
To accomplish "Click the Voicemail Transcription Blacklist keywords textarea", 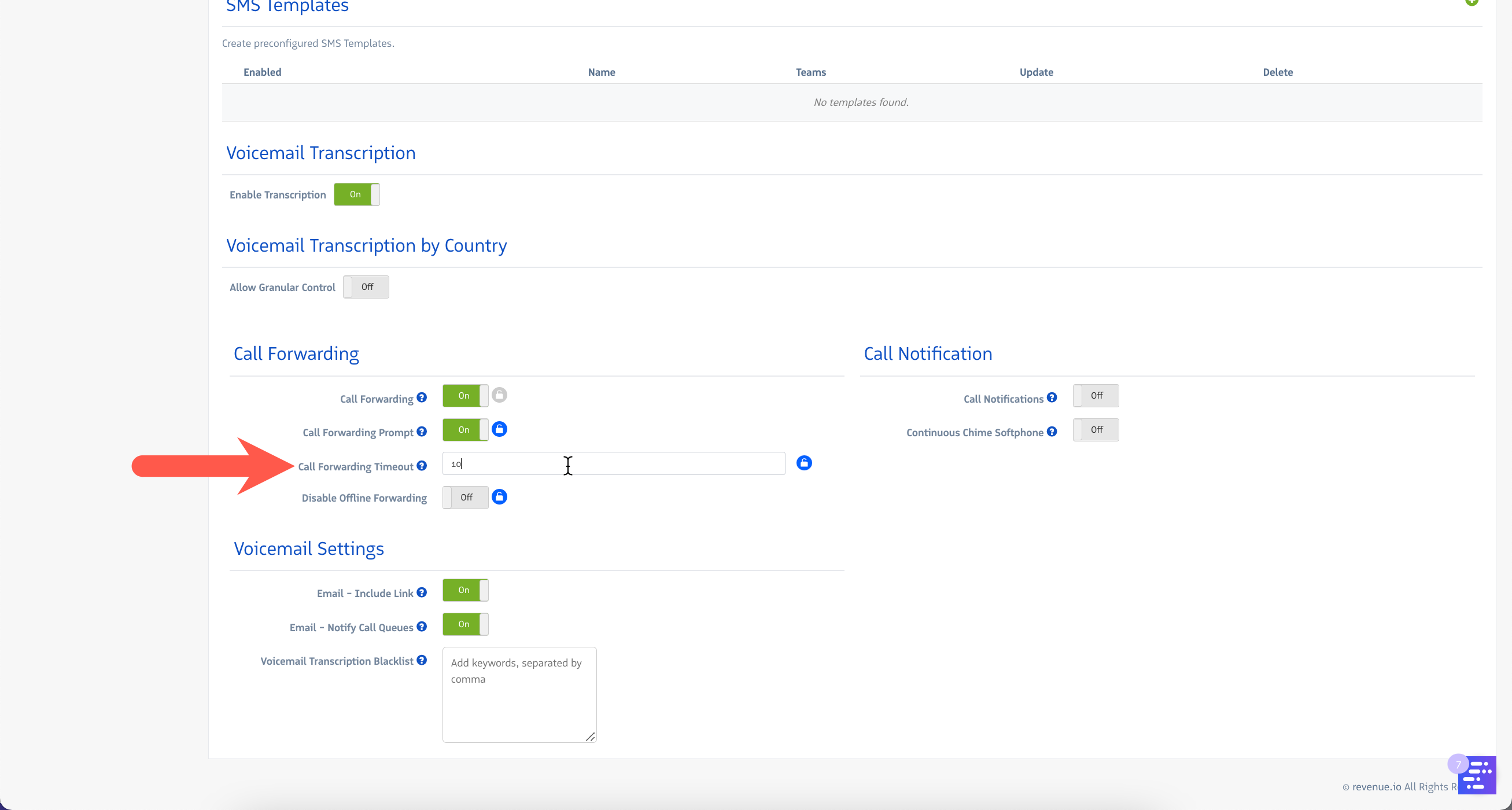I will 519,695.
